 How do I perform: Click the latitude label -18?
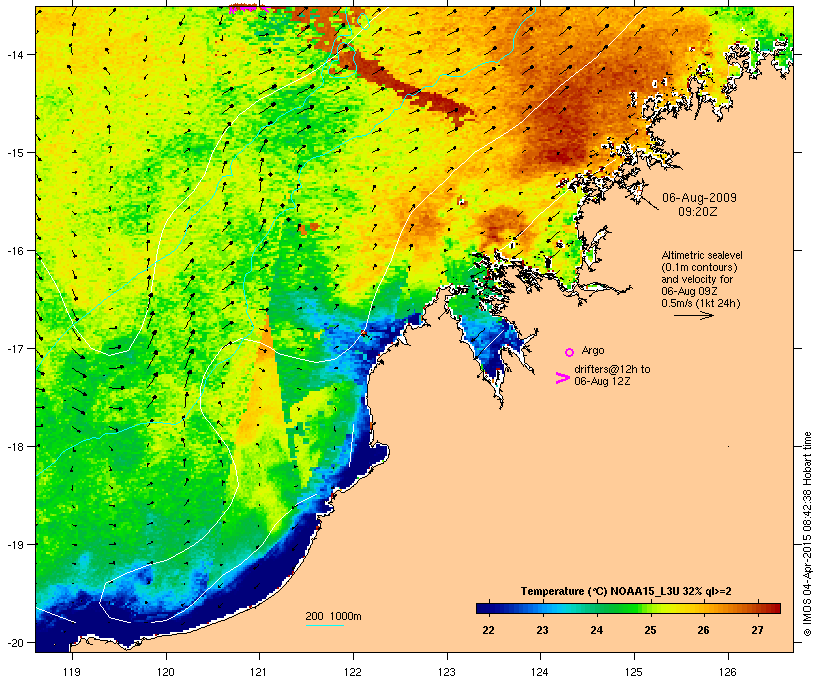click(x=14, y=447)
